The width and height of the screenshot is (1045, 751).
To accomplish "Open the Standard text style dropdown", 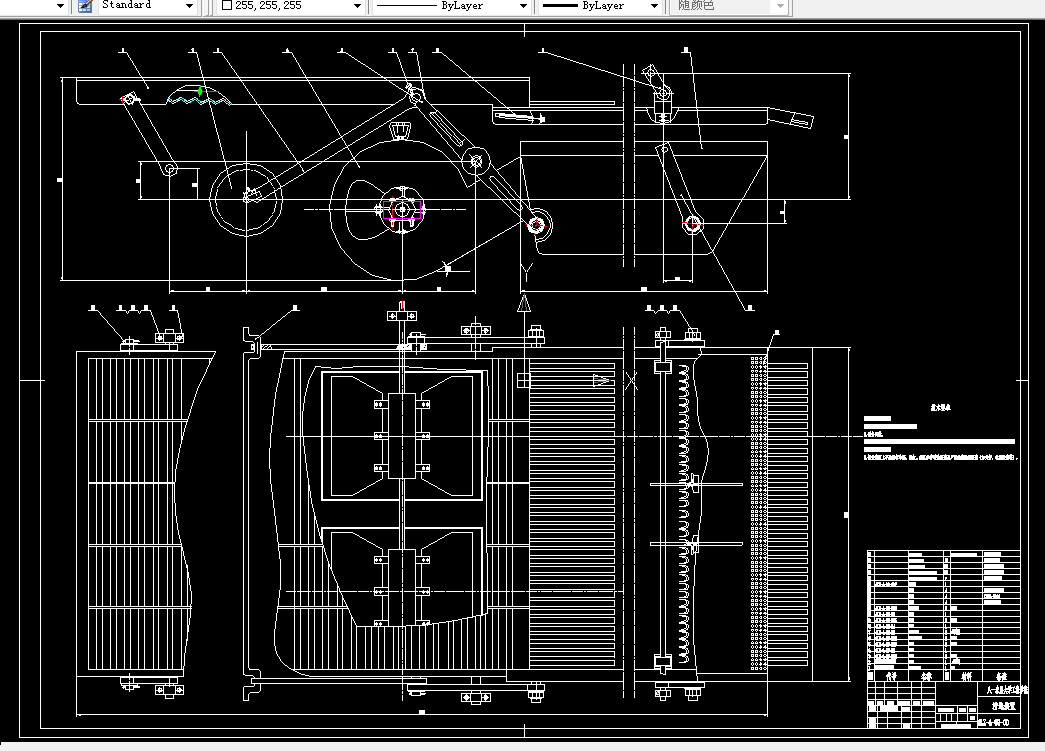I will tap(147, 6).
